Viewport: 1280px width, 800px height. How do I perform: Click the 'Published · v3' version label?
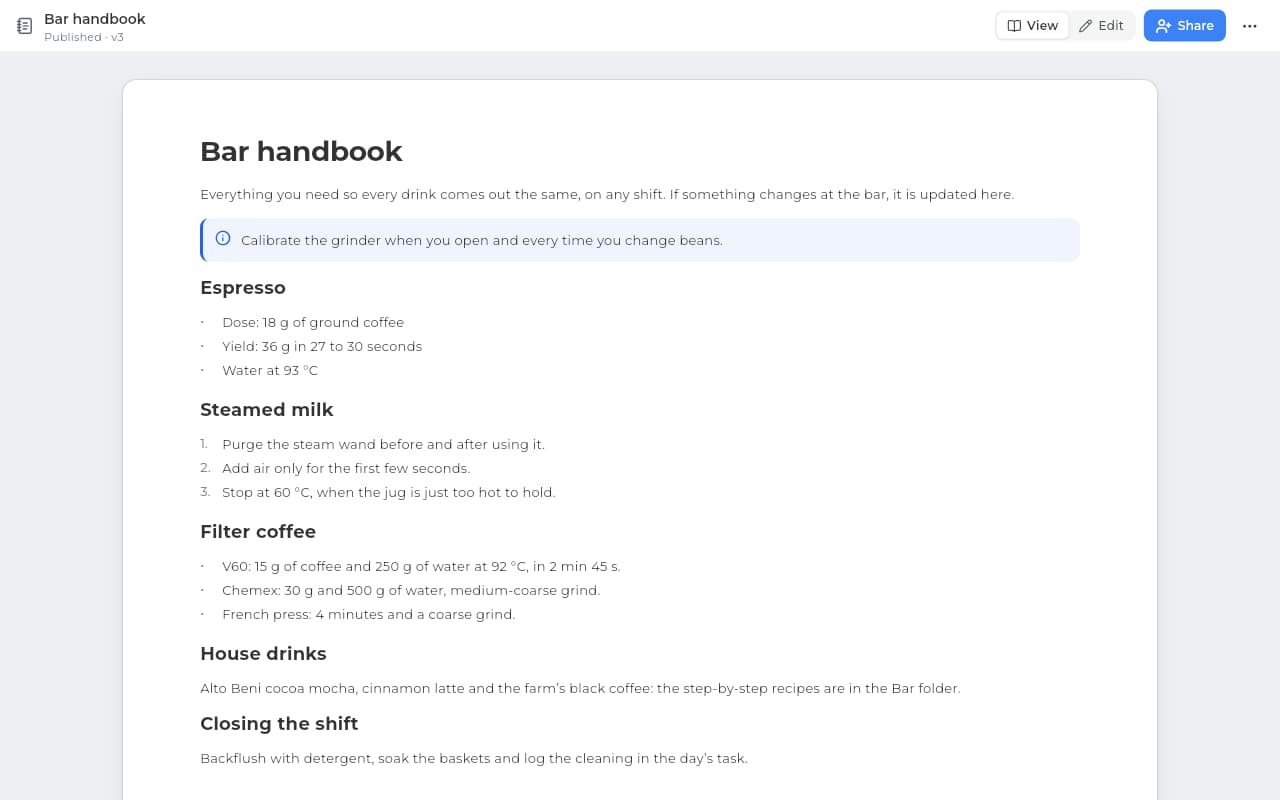[x=84, y=37]
